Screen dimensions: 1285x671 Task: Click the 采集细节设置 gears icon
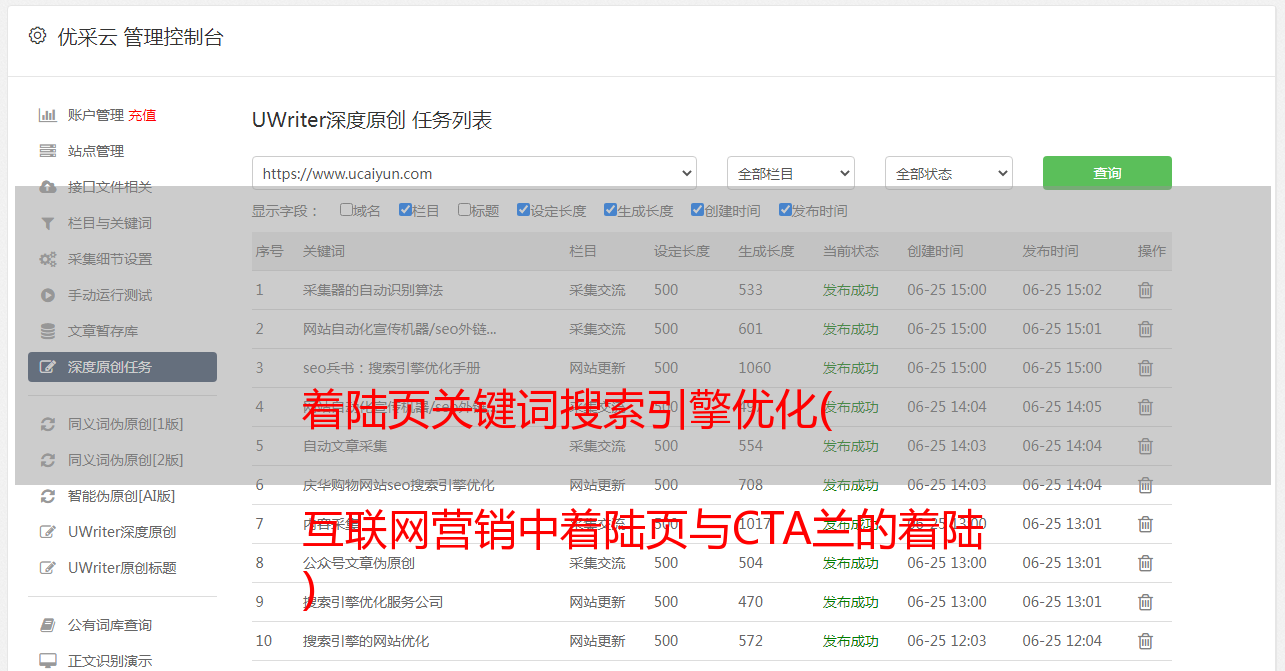click(47, 259)
